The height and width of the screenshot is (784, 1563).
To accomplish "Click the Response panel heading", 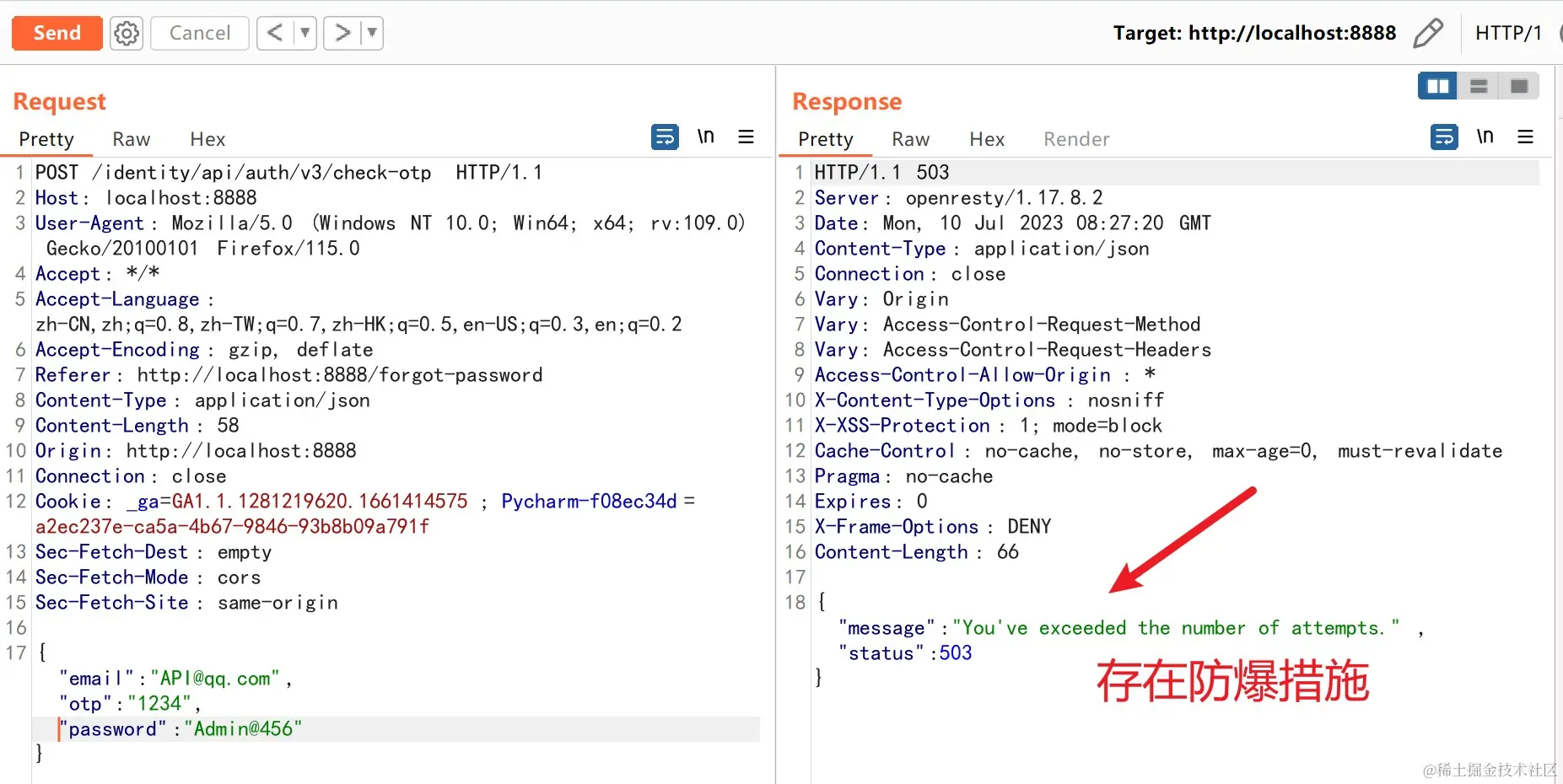I will (847, 102).
